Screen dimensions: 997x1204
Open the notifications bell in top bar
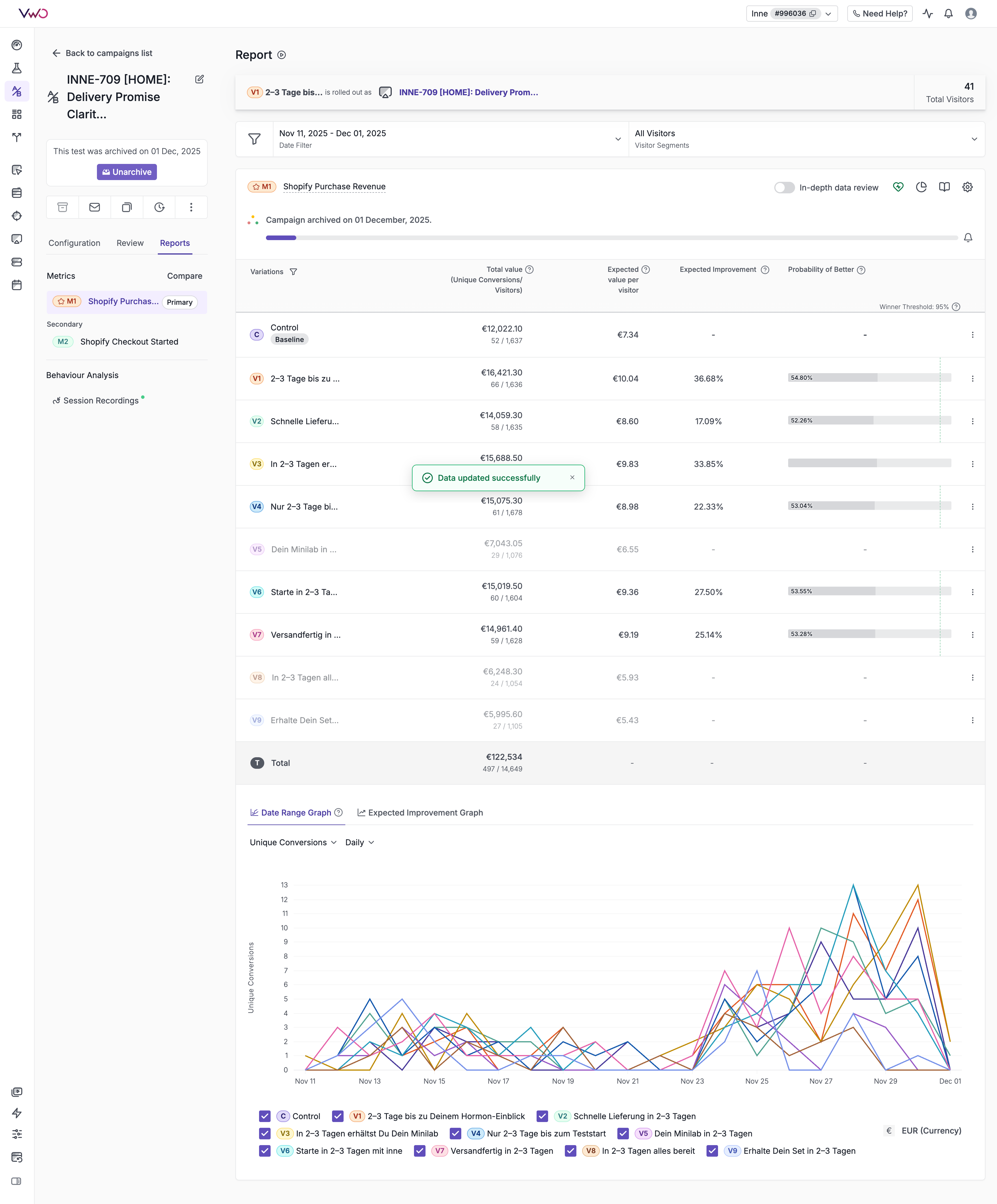point(948,14)
